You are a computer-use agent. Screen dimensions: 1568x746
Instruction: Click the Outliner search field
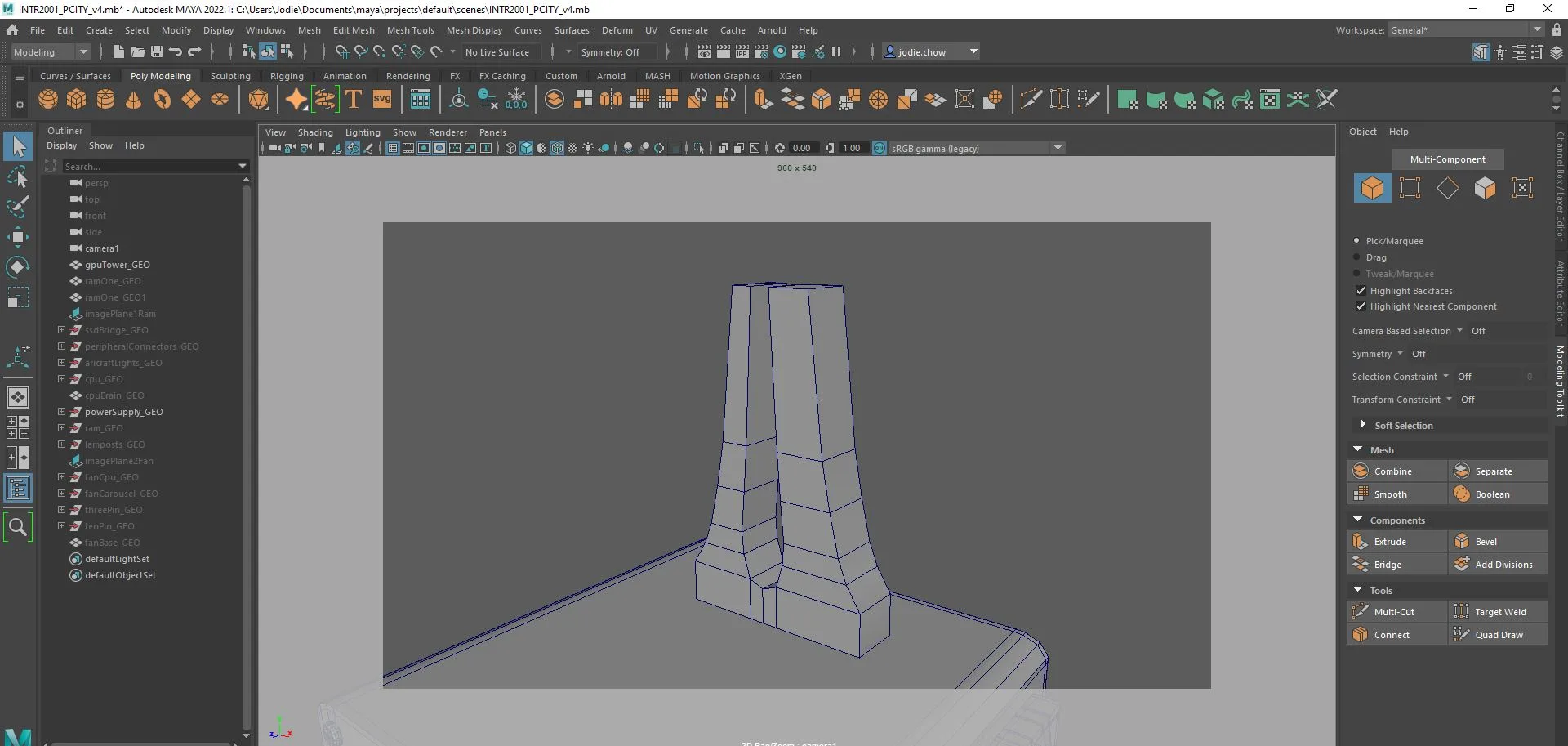(x=151, y=166)
